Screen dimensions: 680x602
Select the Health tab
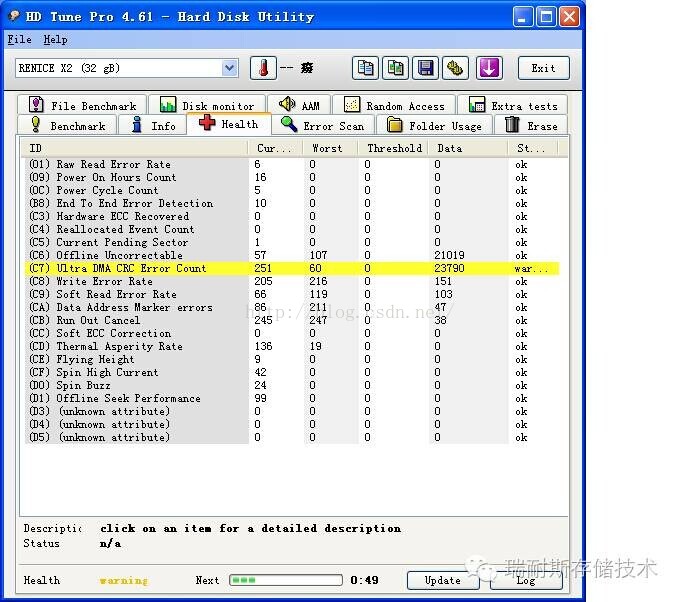pyautogui.click(x=229, y=124)
